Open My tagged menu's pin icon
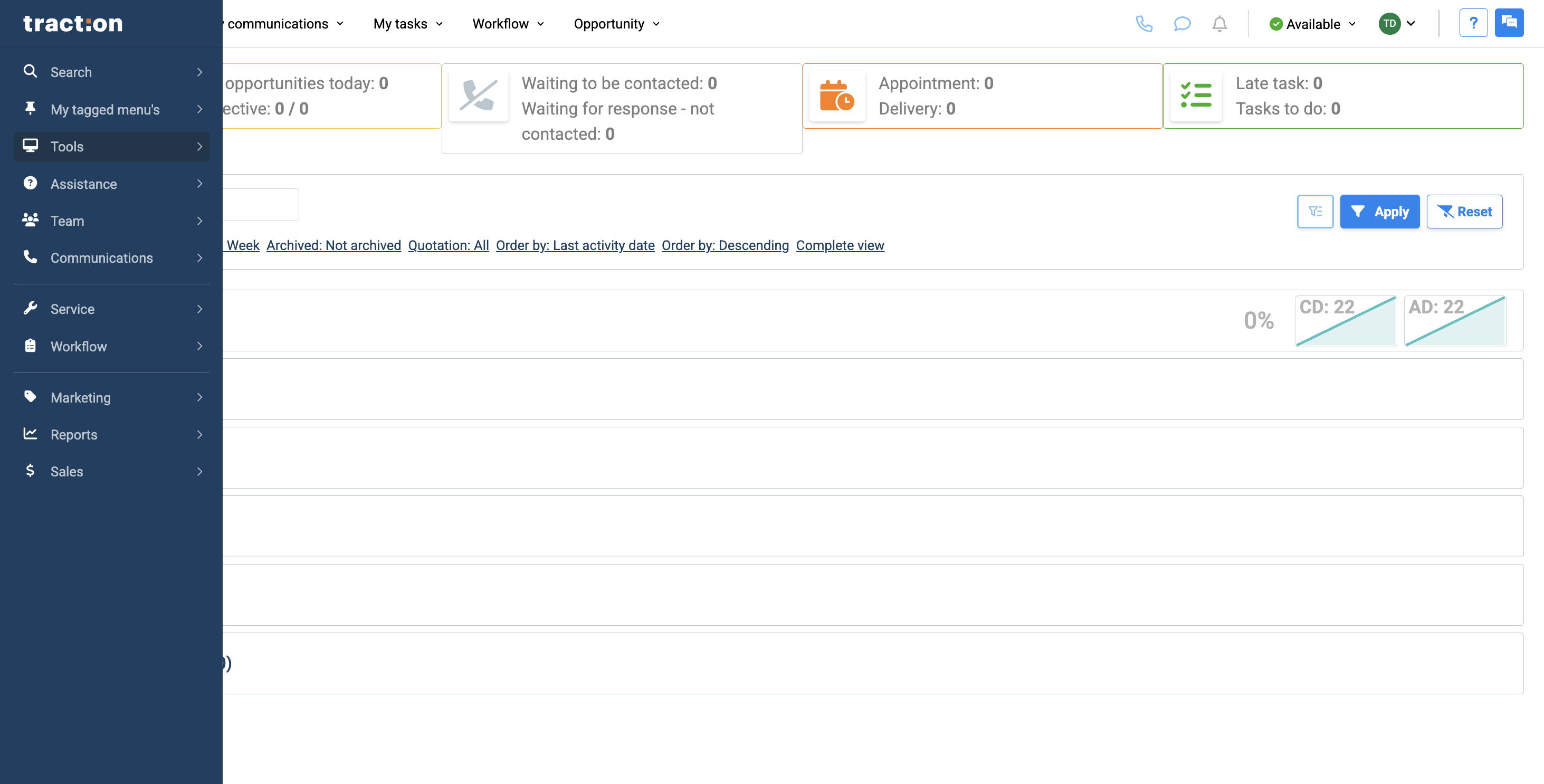The image size is (1544, 784). (x=31, y=109)
